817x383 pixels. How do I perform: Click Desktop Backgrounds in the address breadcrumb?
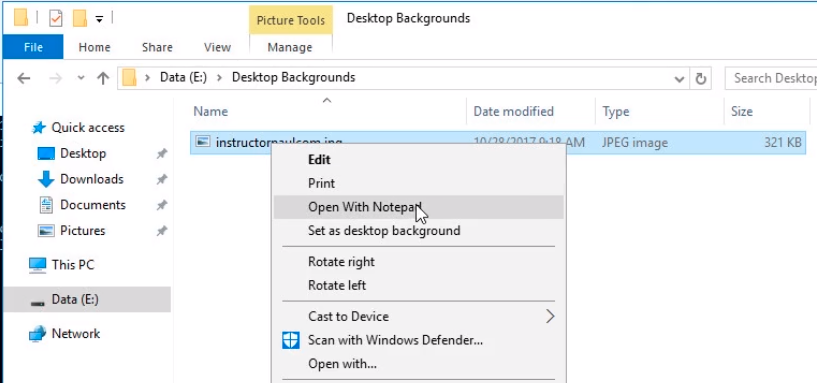click(293, 78)
